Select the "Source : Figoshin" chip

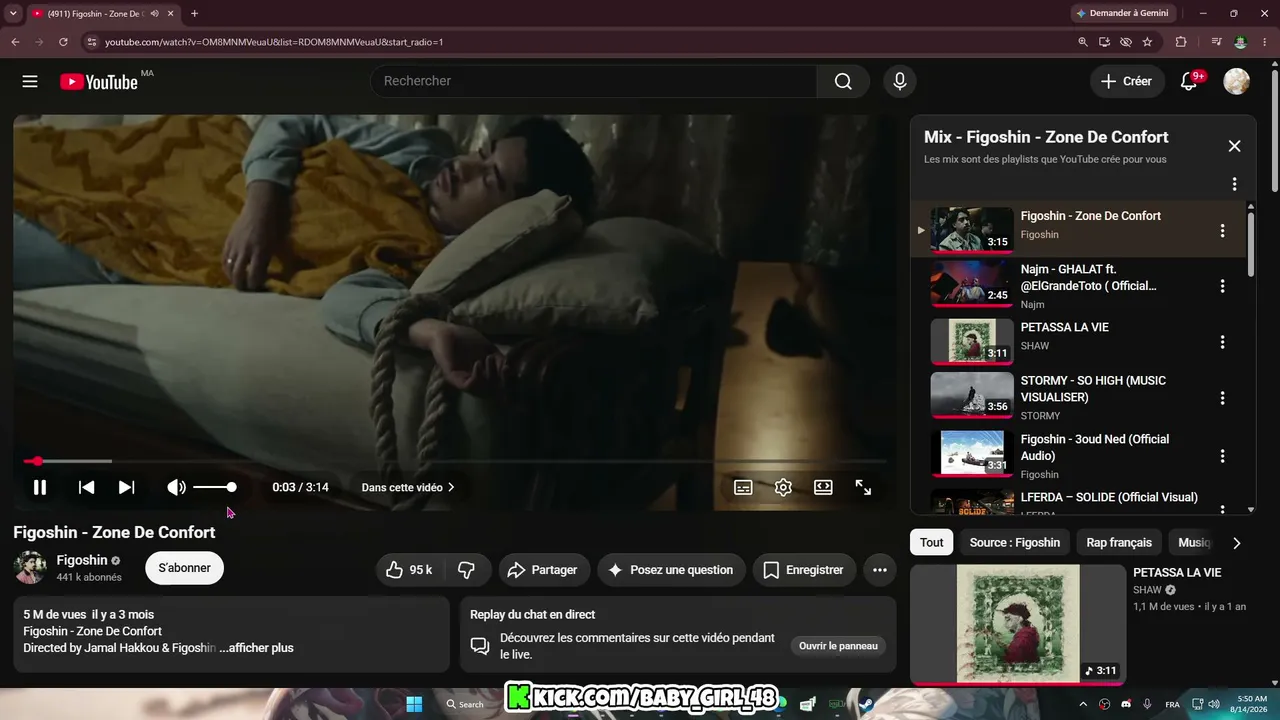coord(1015,542)
